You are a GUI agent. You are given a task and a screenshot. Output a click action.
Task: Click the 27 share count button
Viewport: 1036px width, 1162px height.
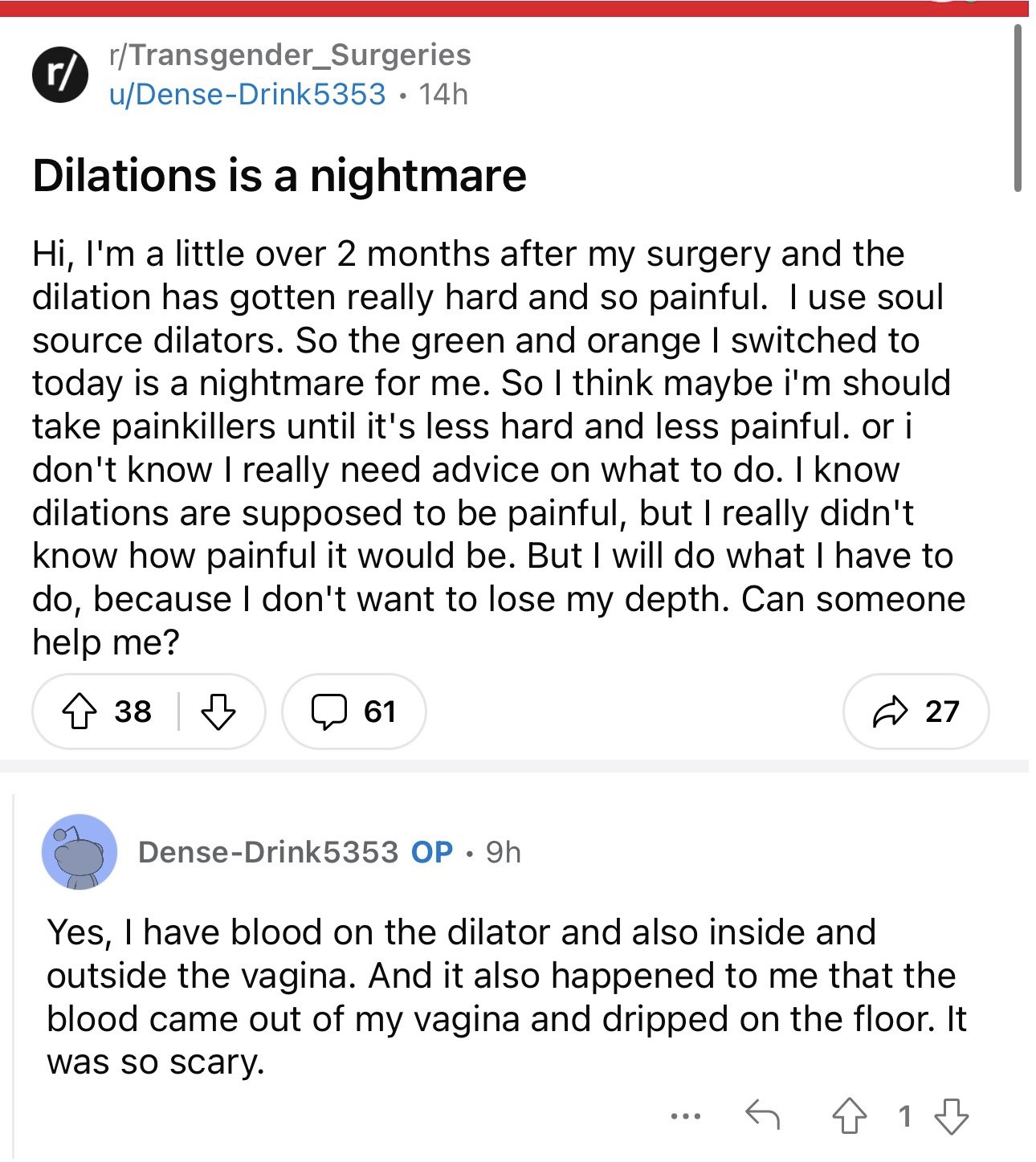pyautogui.click(x=941, y=711)
